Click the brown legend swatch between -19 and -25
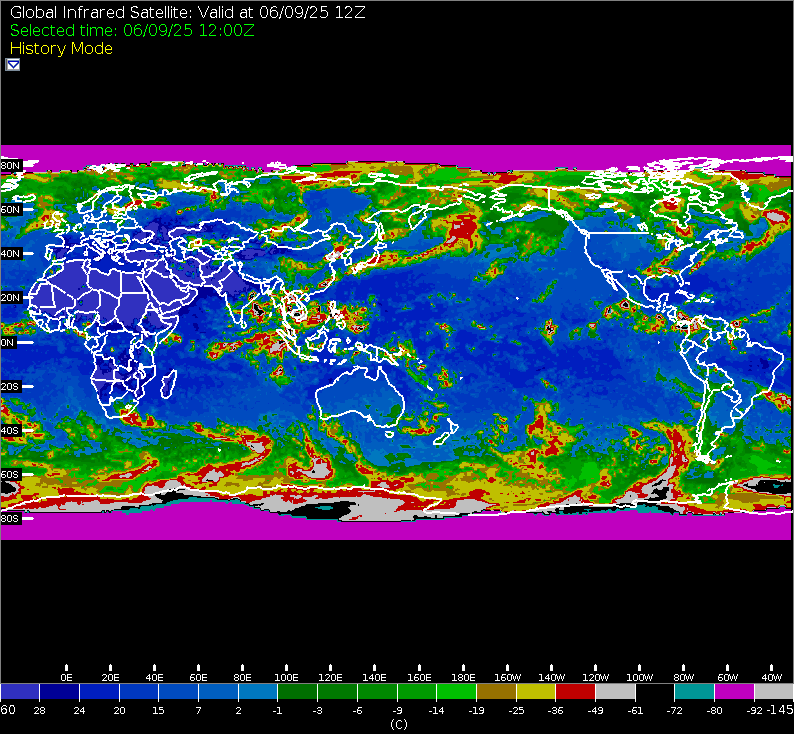Image resolution: width=794 pixels, height=734 pixels. (x=496, y=691)
